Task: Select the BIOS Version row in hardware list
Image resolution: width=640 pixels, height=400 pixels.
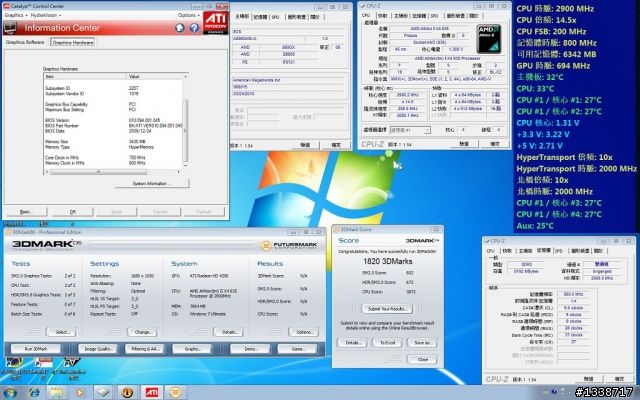Action: 113,120
